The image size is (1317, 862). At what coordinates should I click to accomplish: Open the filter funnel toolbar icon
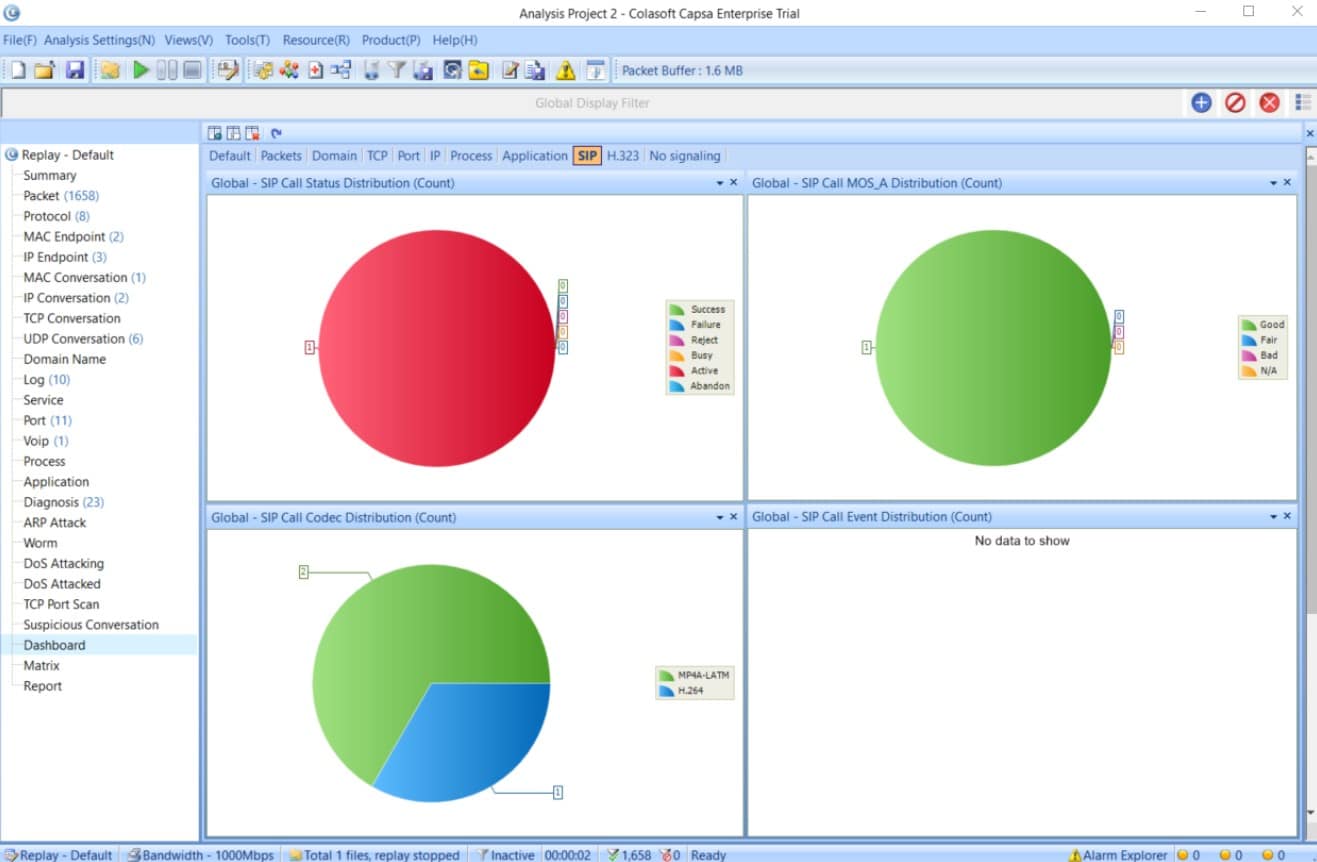click(x=397, y=70)
